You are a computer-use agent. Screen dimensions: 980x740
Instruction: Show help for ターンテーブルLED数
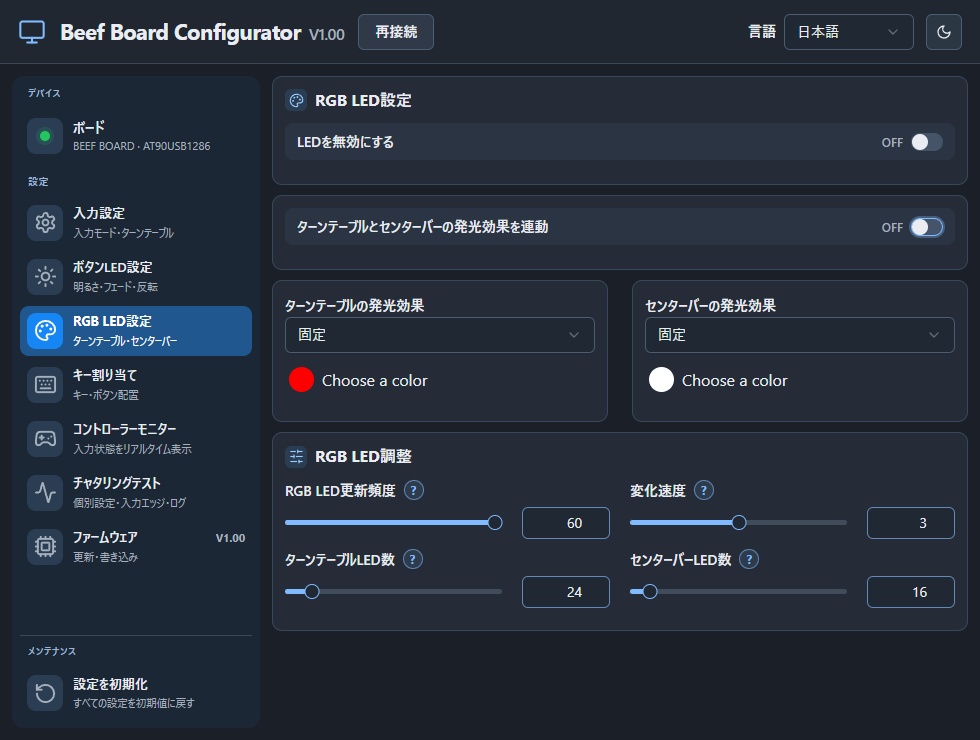point(412,559)
